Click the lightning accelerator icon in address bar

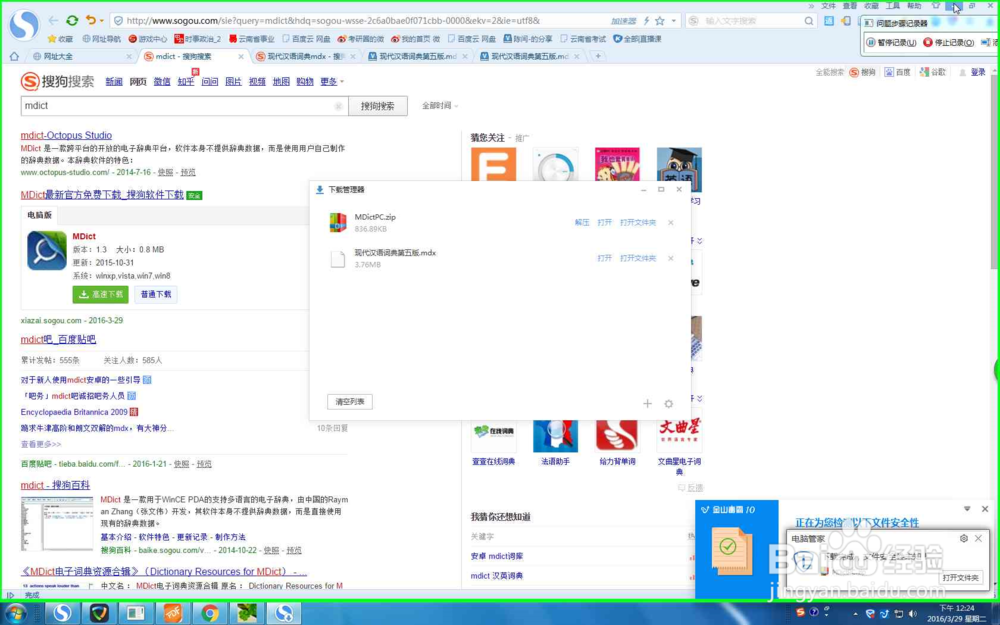pyautogui.click(x=646, y=21)
